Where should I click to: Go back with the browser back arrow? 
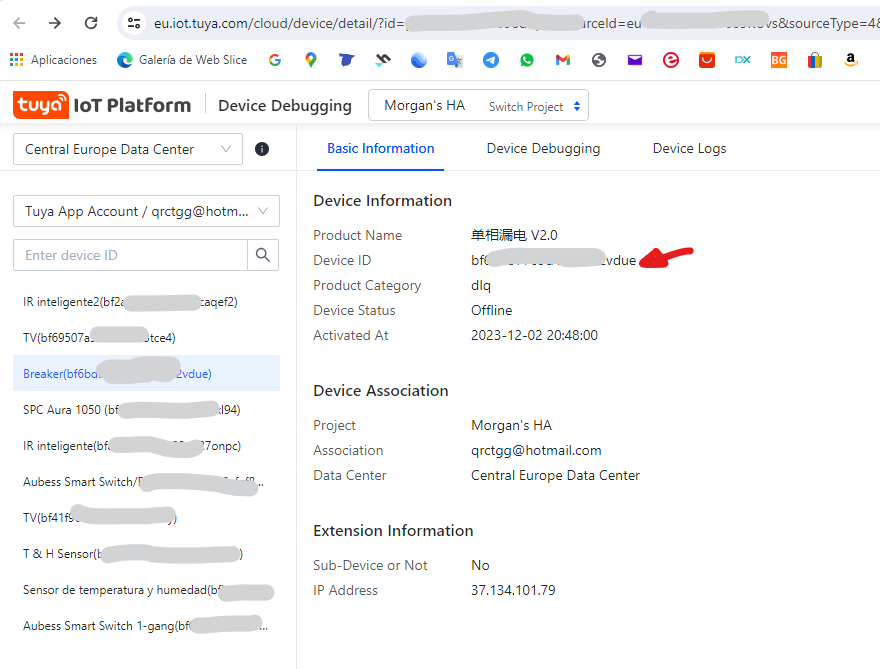tap(19, 23)
